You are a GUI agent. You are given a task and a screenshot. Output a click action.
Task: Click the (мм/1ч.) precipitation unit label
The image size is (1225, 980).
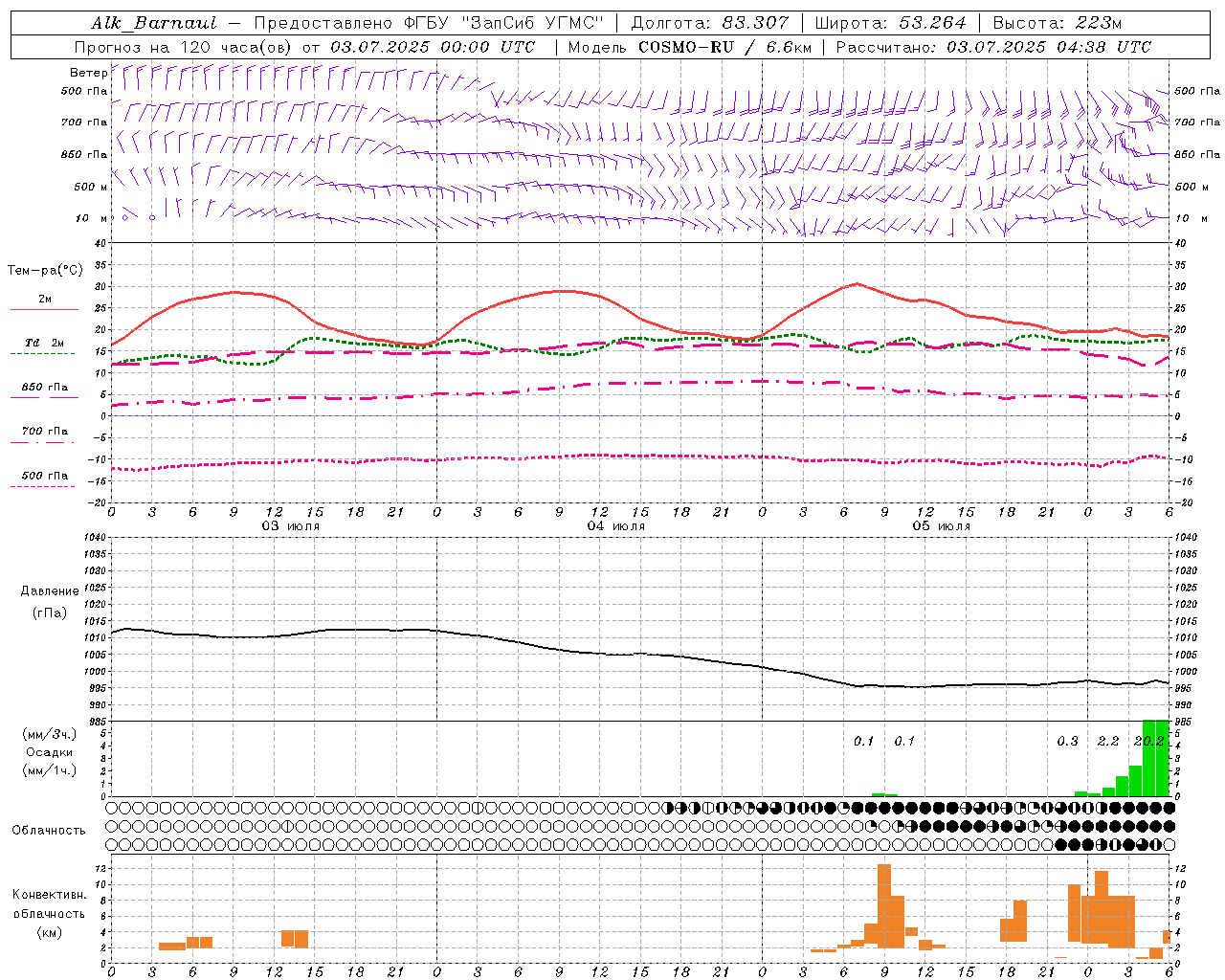pyautogui.click(x=50, y=770)
